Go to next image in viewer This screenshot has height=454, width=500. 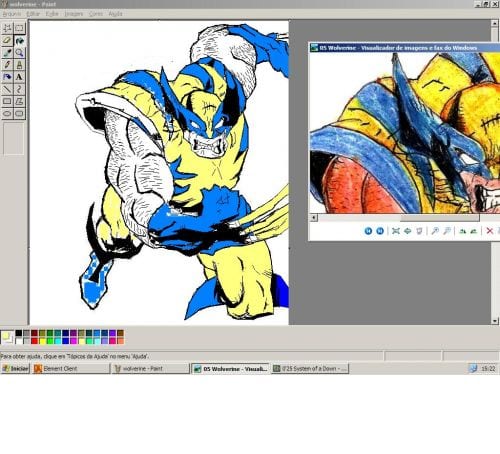pos(380,231)
